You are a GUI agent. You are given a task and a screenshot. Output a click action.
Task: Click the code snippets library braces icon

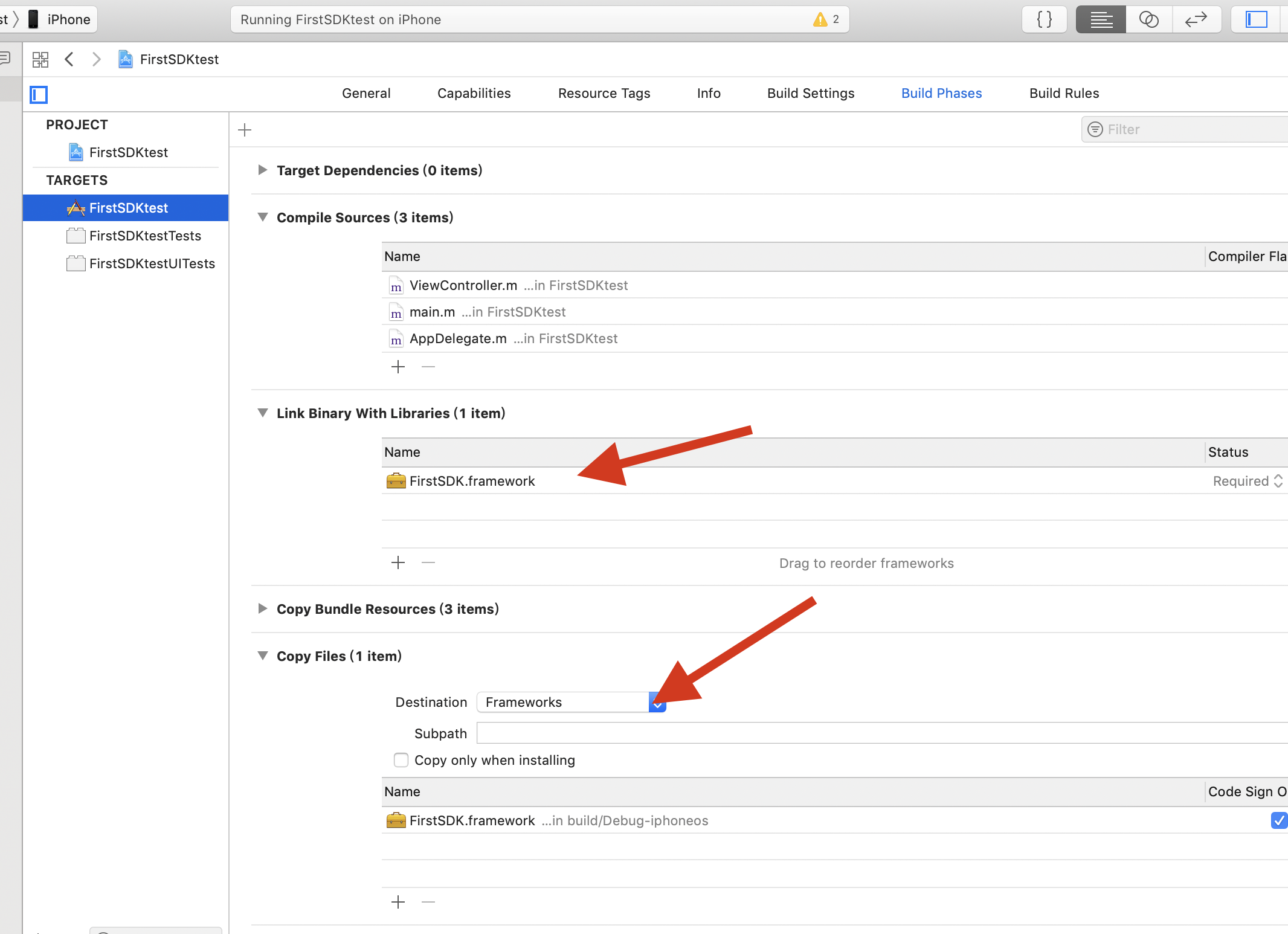[x=1044, y=19]
